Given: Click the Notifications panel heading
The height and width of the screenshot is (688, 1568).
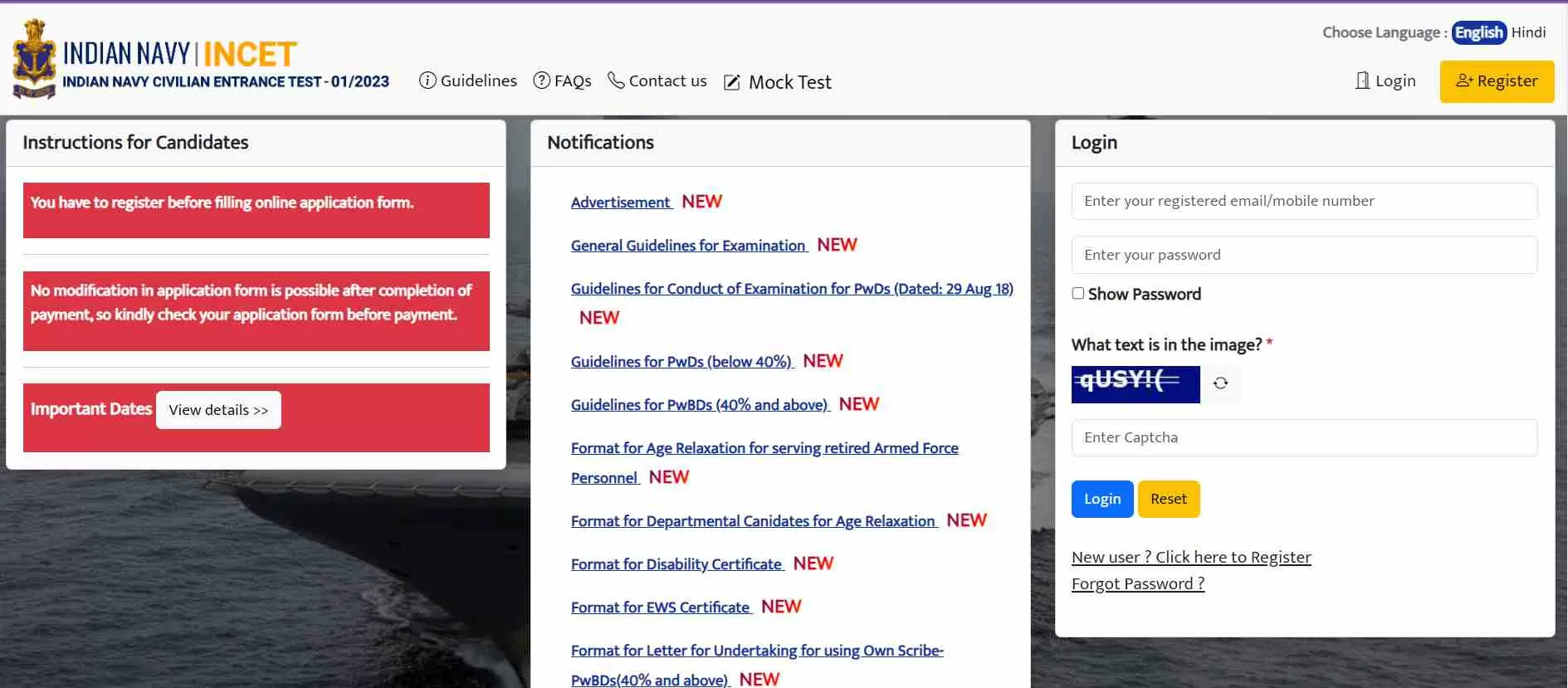Looking at the screenshot, I should tap(600, 142).
